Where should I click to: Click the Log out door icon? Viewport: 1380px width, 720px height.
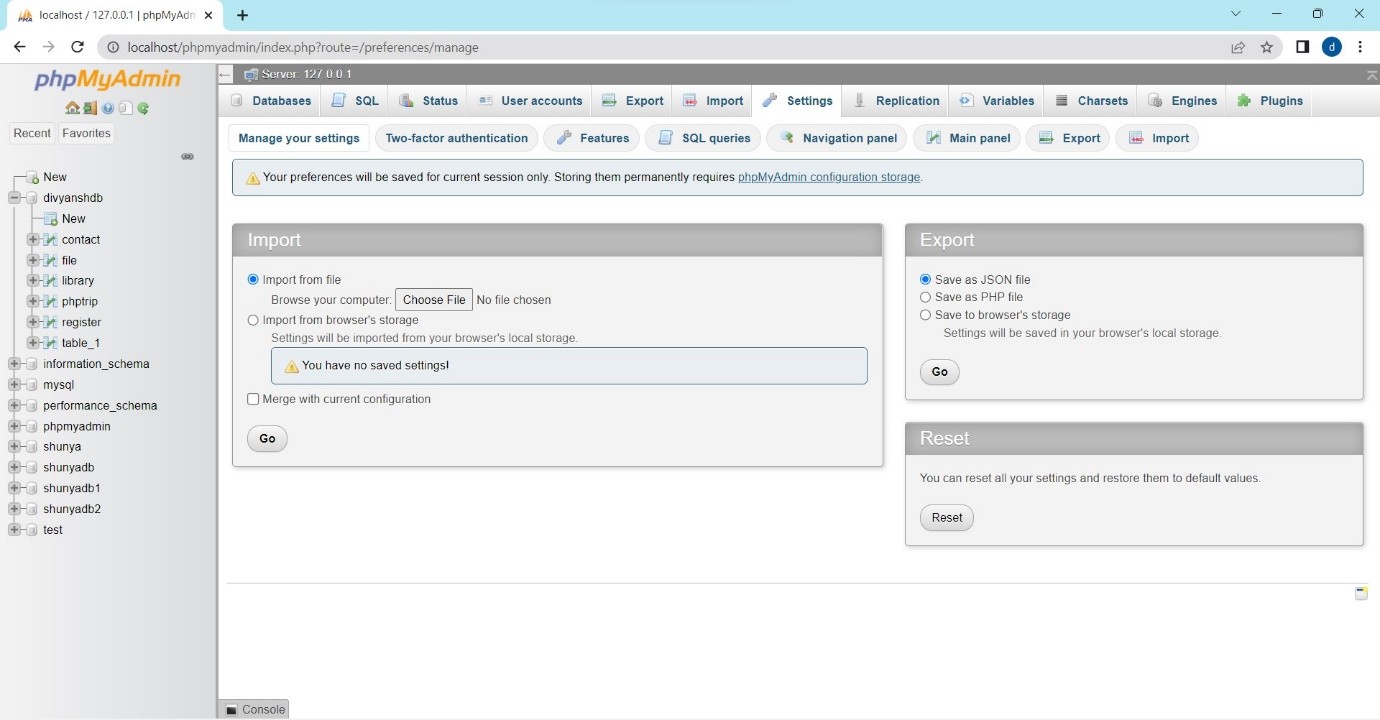tap(90, 108)
